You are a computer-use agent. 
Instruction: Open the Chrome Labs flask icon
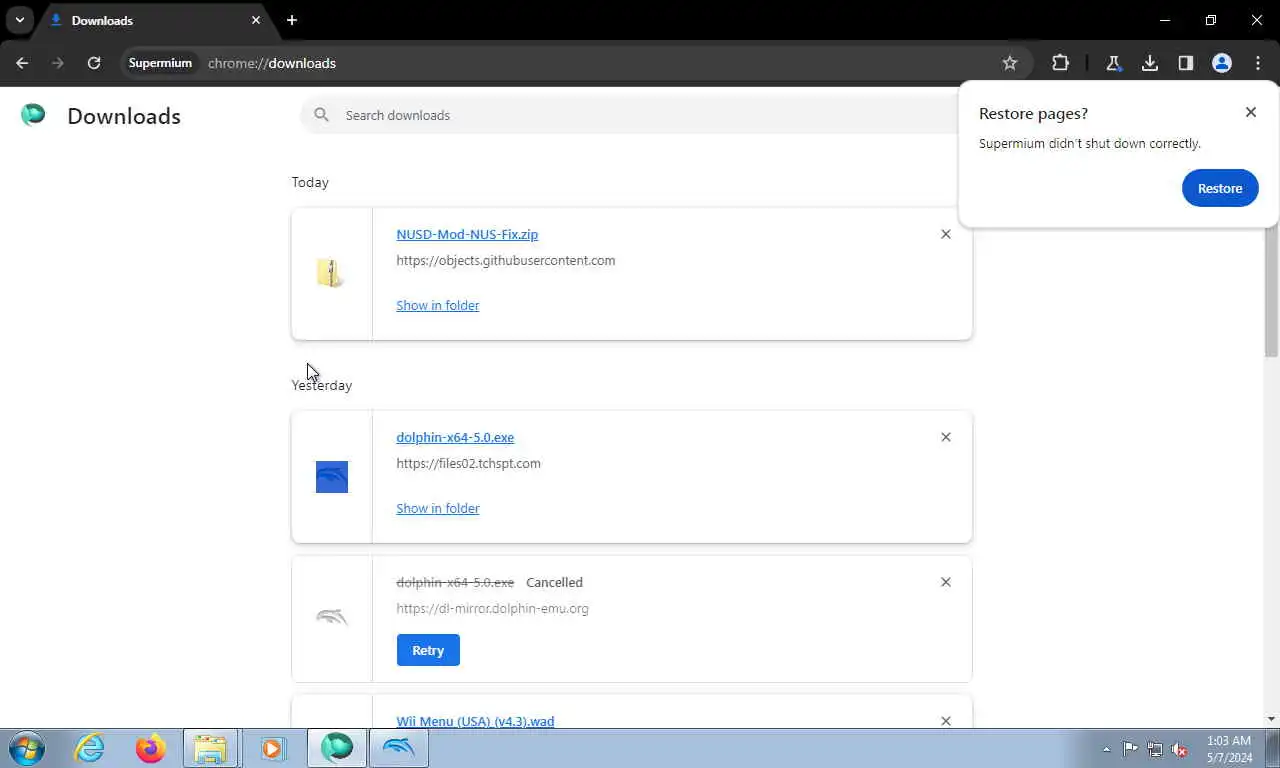pos(1113,63)
